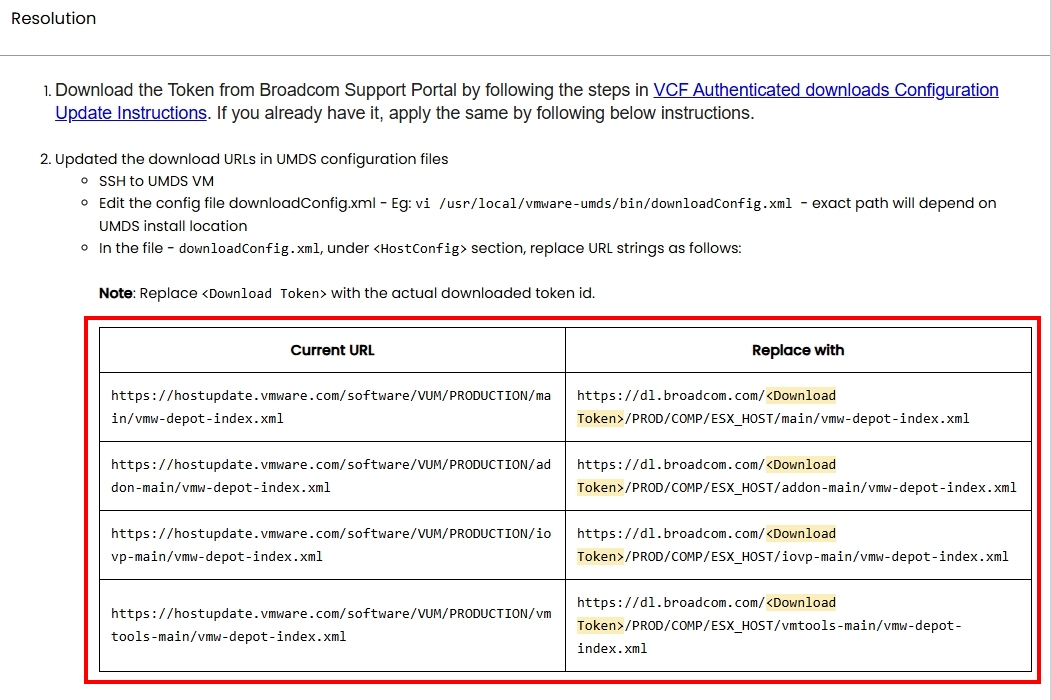The height and width of the screenshot is (700, 1051).
Task: Click the "SSH to UMDS VM" bullet
Action: [156, 181]
